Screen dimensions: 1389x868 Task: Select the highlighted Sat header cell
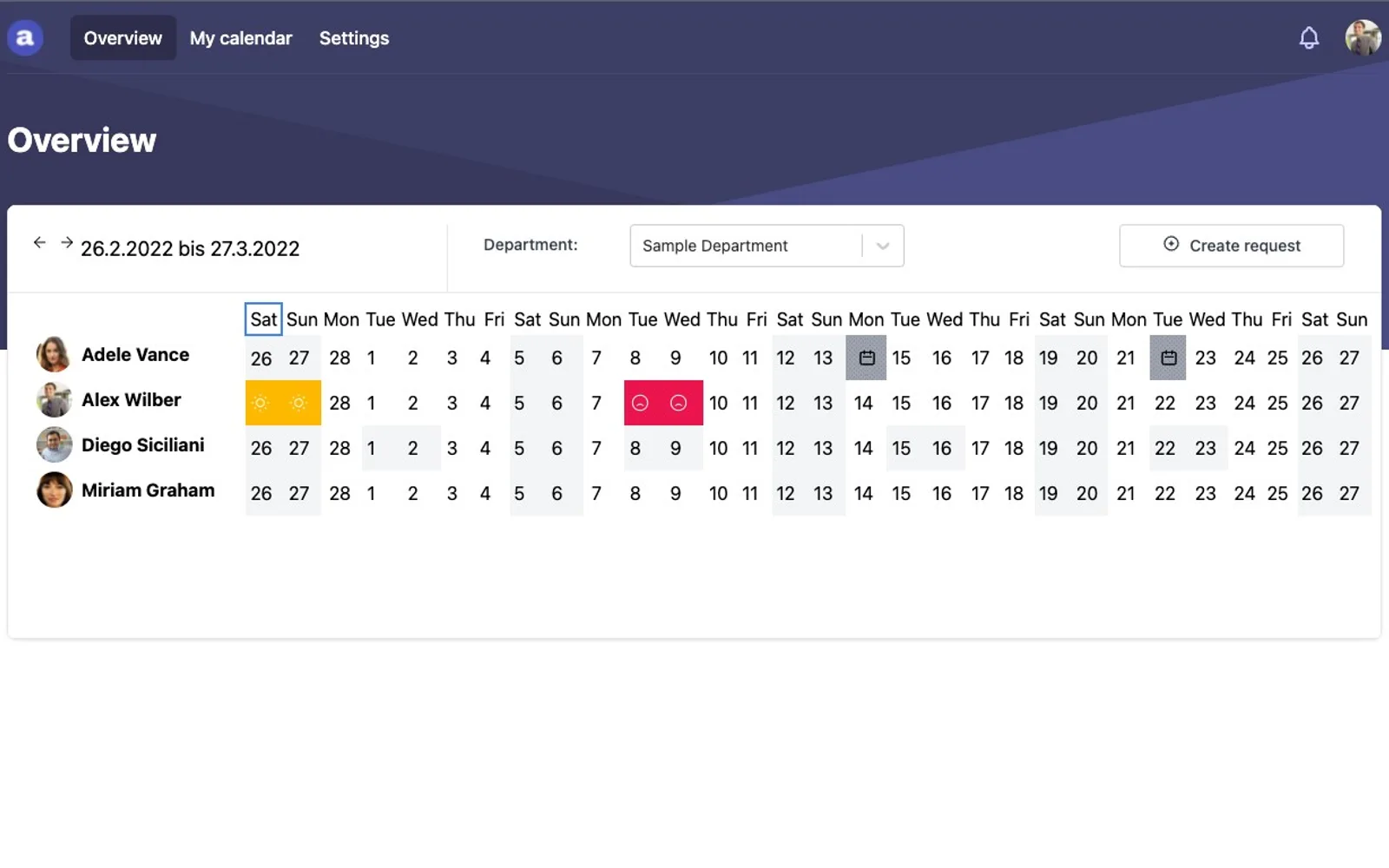264,319
